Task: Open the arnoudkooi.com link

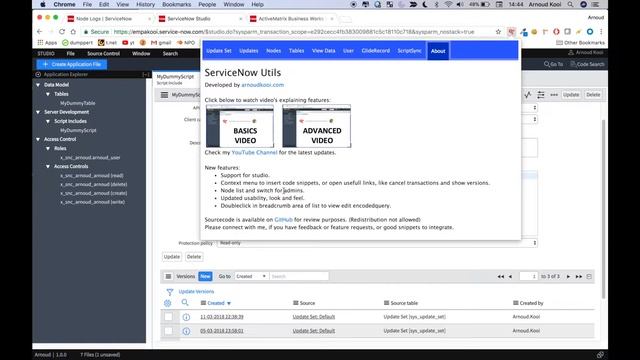Action: tap(262, 85)
